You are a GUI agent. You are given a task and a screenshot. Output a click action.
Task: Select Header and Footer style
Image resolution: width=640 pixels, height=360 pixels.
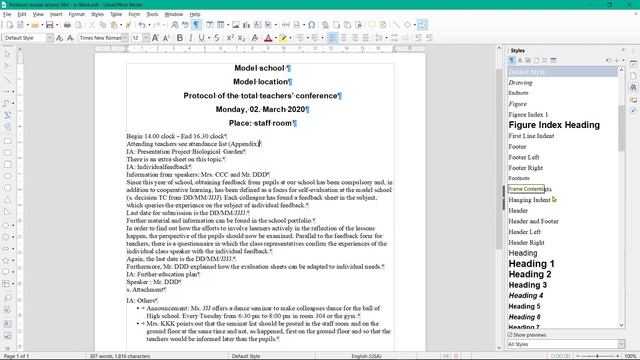point(533,221)
